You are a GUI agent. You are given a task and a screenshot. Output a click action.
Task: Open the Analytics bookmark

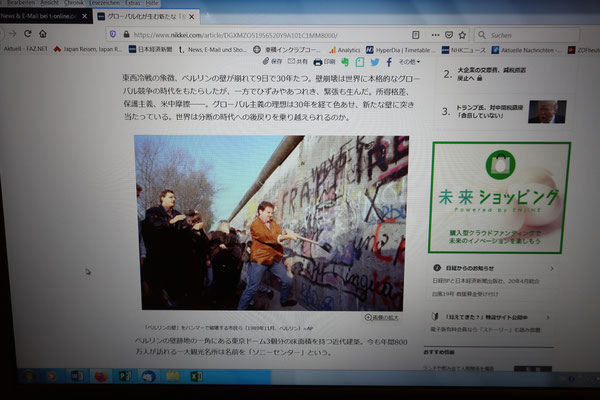click(345, 50)
